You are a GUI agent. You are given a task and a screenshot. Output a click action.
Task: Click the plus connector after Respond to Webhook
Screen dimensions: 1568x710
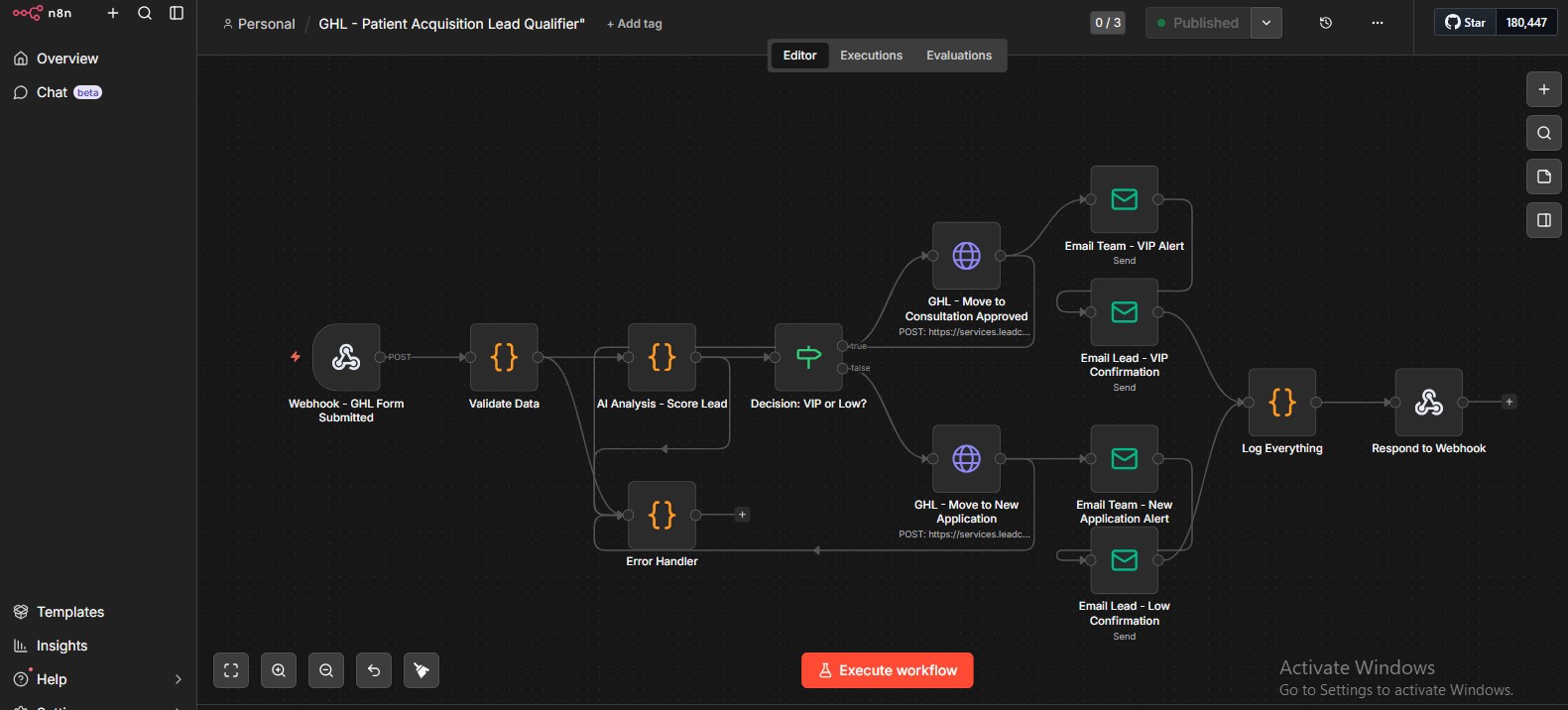point(1509,402)
